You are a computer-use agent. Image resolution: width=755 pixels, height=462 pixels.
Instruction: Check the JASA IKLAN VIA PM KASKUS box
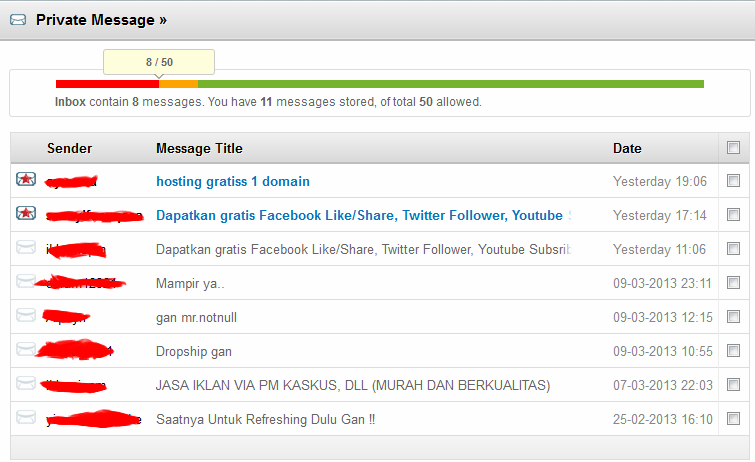(x=733, y=384)
